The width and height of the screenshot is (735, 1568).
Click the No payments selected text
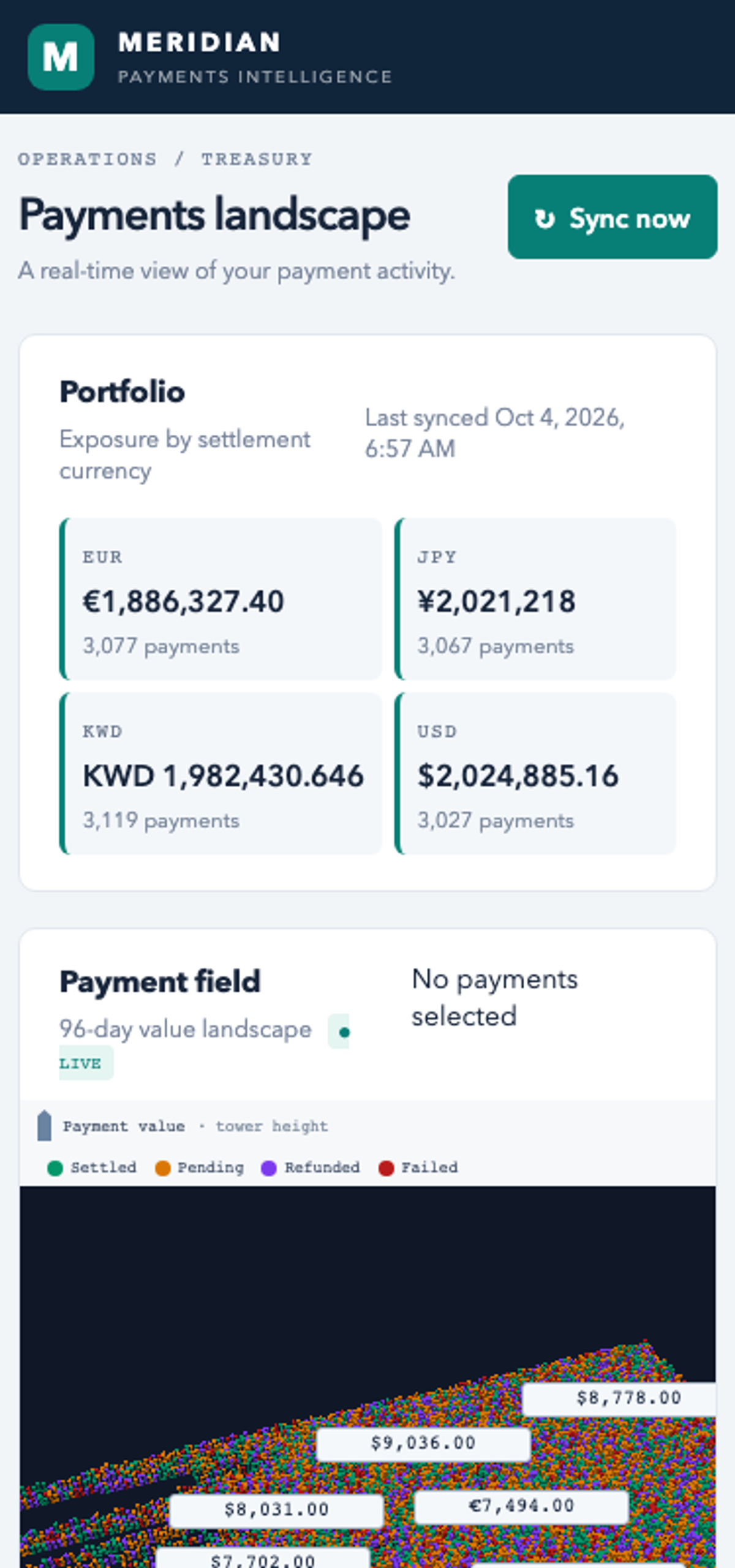click(x=495, y=997)
